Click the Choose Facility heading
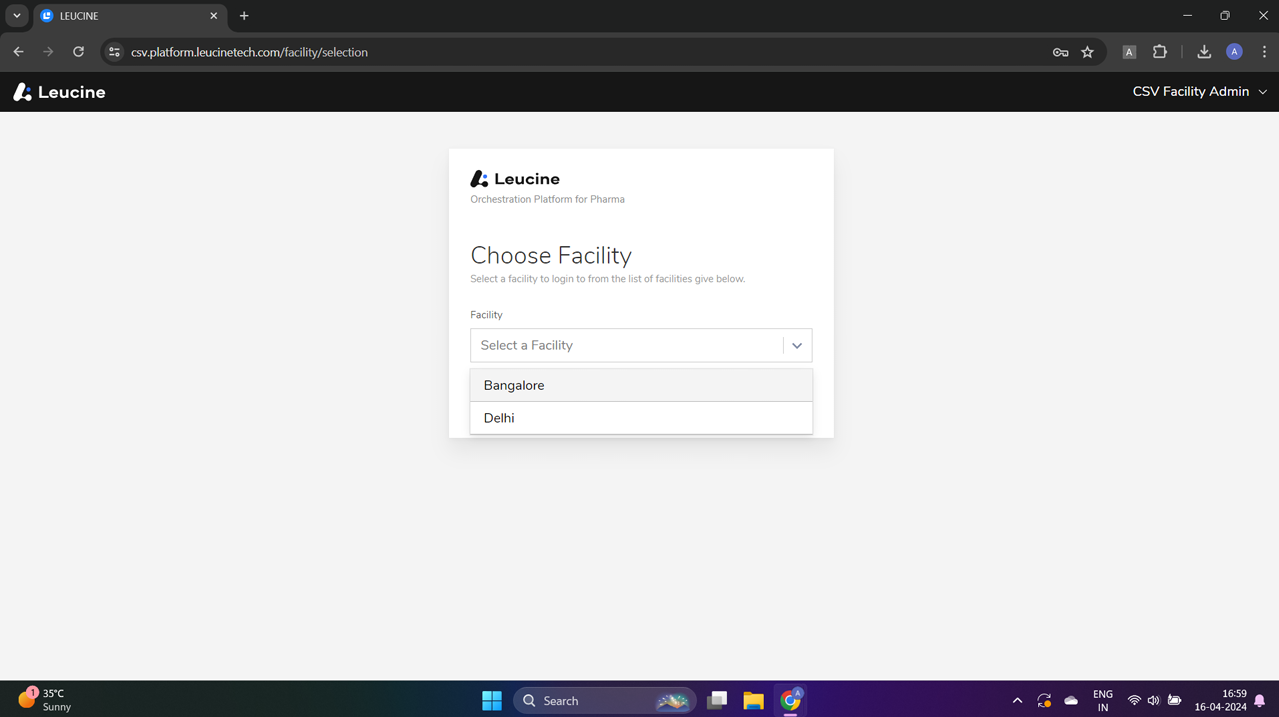Screen dimensions: 1279x717 tap(551, 255)
